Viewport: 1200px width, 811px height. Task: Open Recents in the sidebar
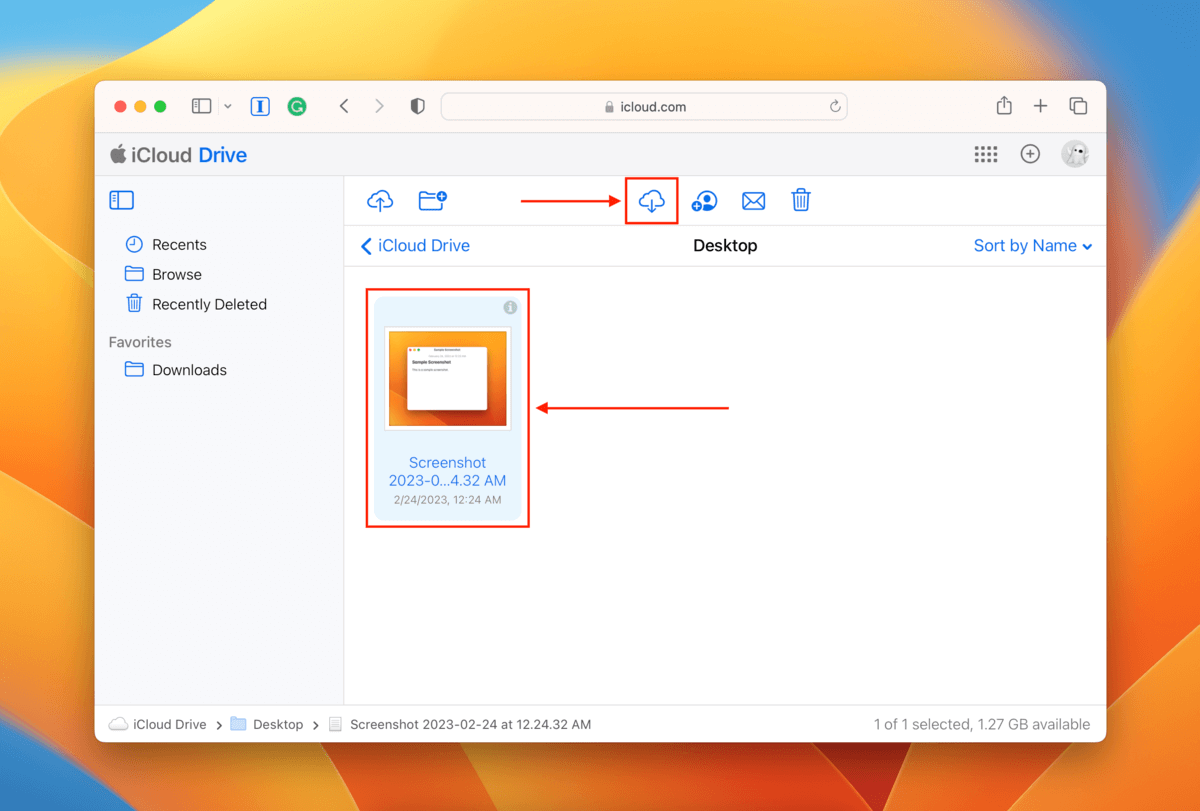click(x=178, y=245)
